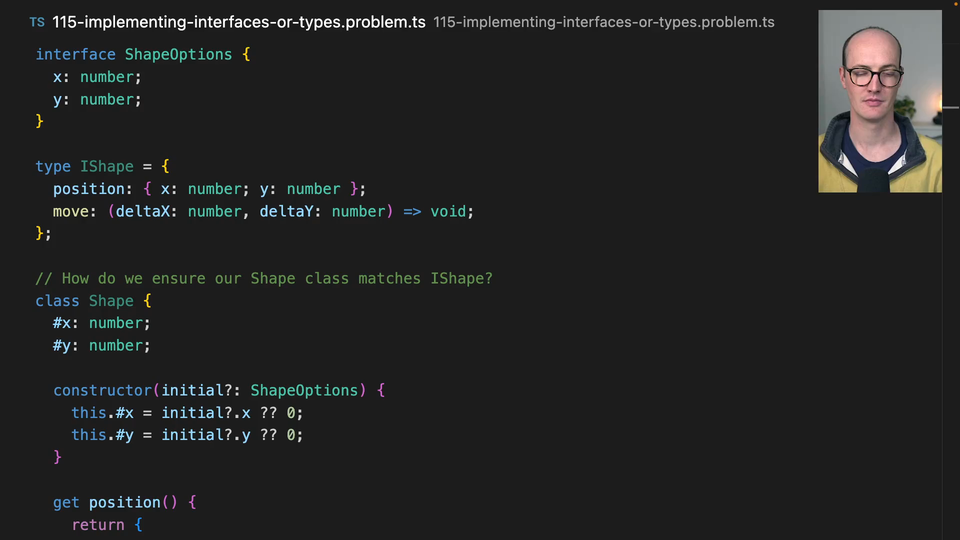Click the TS file icon in the tab
This screenshot has width=960, height=540.
[x=37, y=22]
